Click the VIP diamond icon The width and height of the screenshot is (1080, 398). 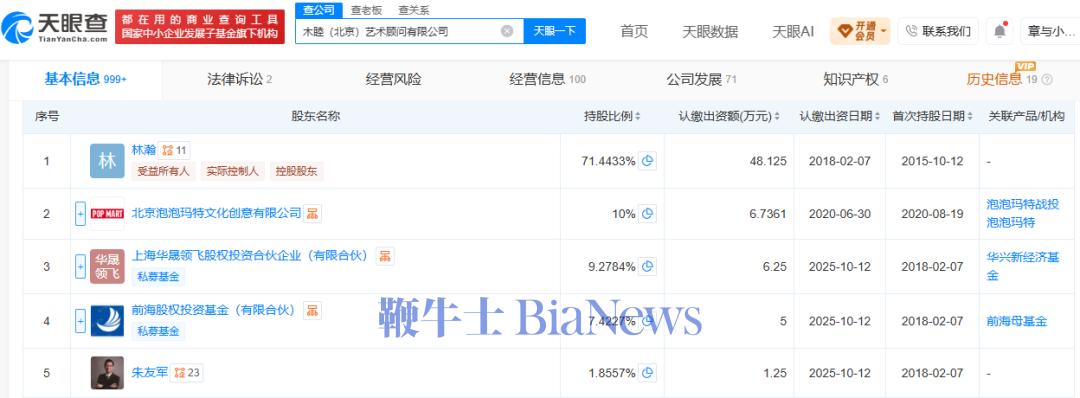(x=844, y=31)
